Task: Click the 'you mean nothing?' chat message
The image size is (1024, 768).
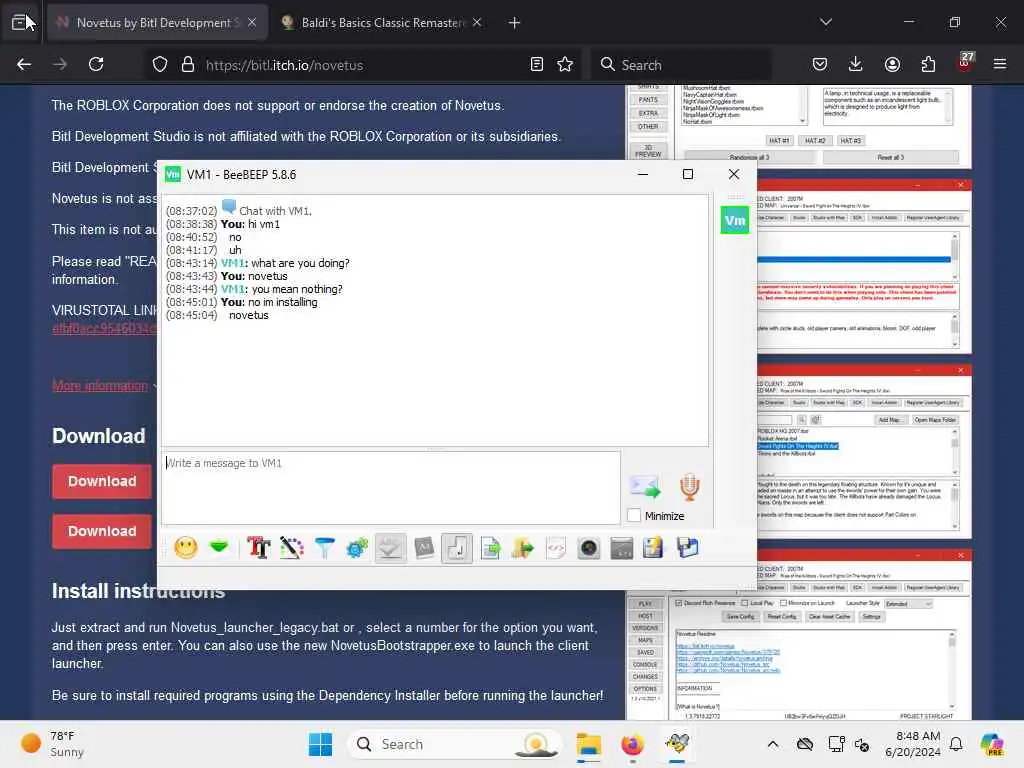Action: tap(297, 289)
